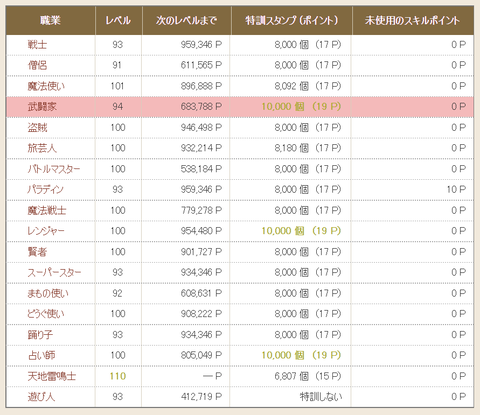Click the 職業 column header
The image size is (480, 415).
click(50, 20)
